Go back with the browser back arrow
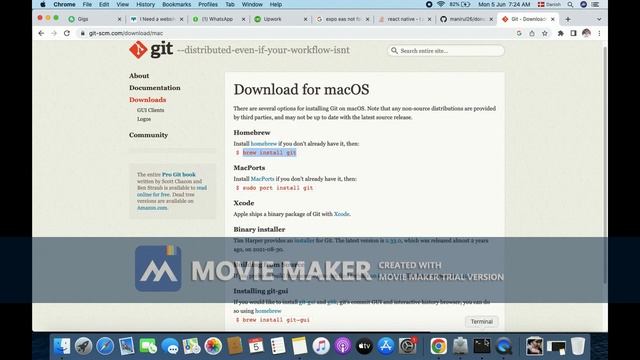The width and height of the screenshot is (640, 360). (41, 33)
